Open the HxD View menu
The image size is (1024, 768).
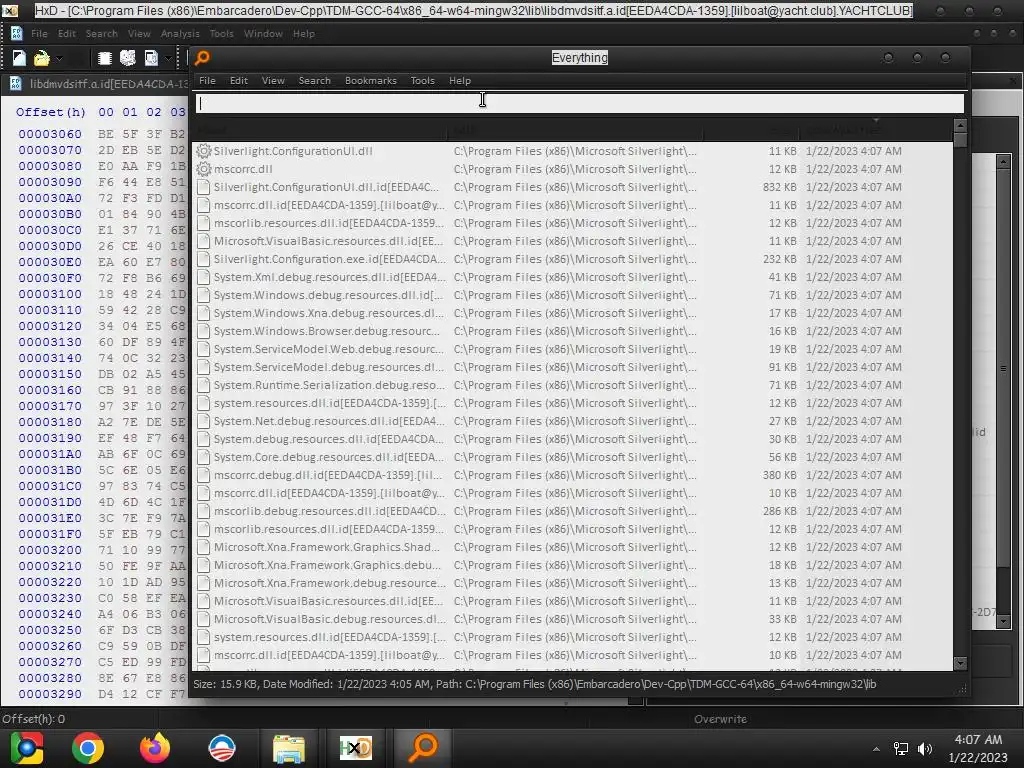coord(139,33)
